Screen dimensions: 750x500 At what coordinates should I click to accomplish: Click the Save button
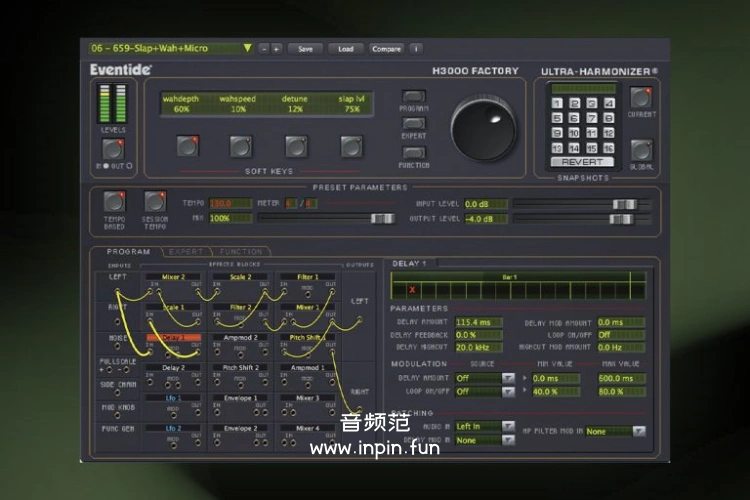305,48
